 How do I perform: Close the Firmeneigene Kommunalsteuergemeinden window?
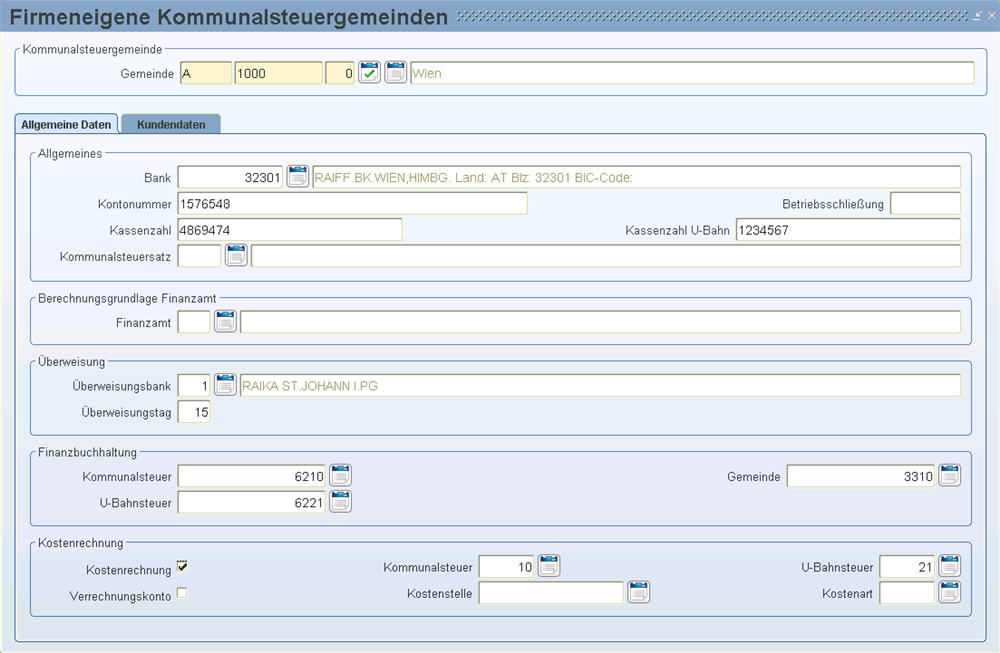click(991, 16)
